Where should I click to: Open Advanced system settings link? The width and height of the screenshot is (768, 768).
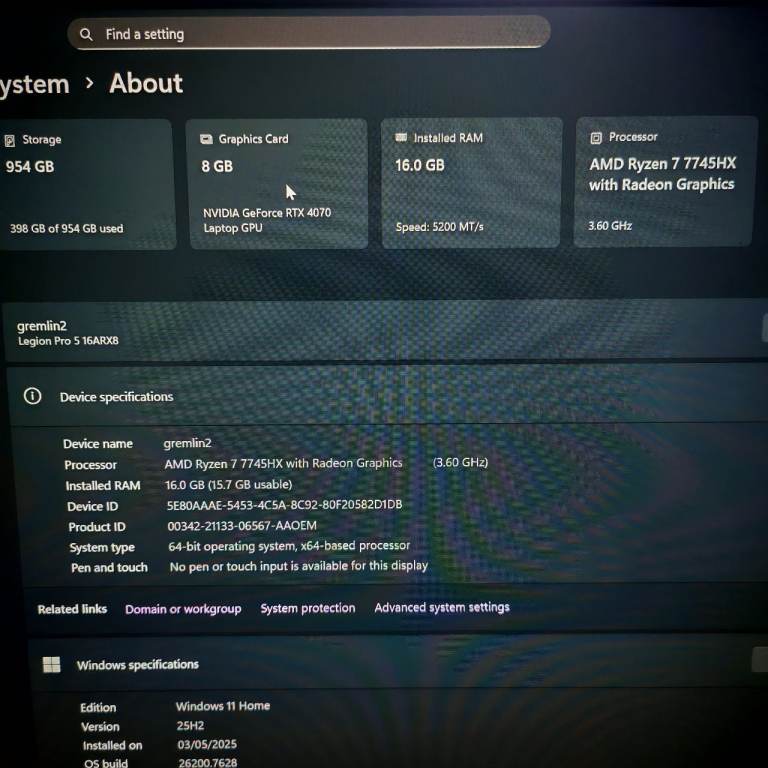click(442, 607)
